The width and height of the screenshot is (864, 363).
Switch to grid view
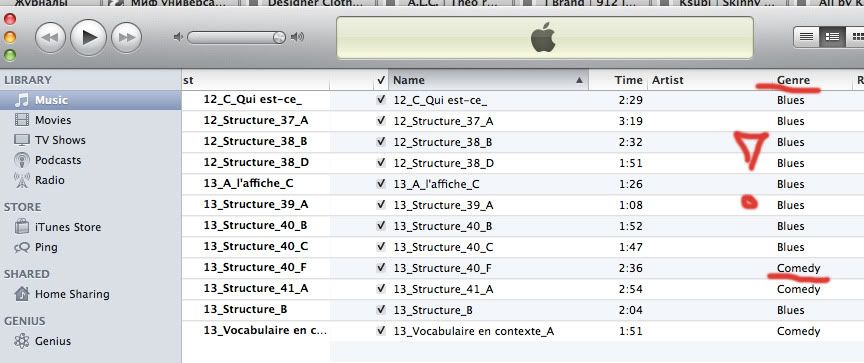(855, 37)
